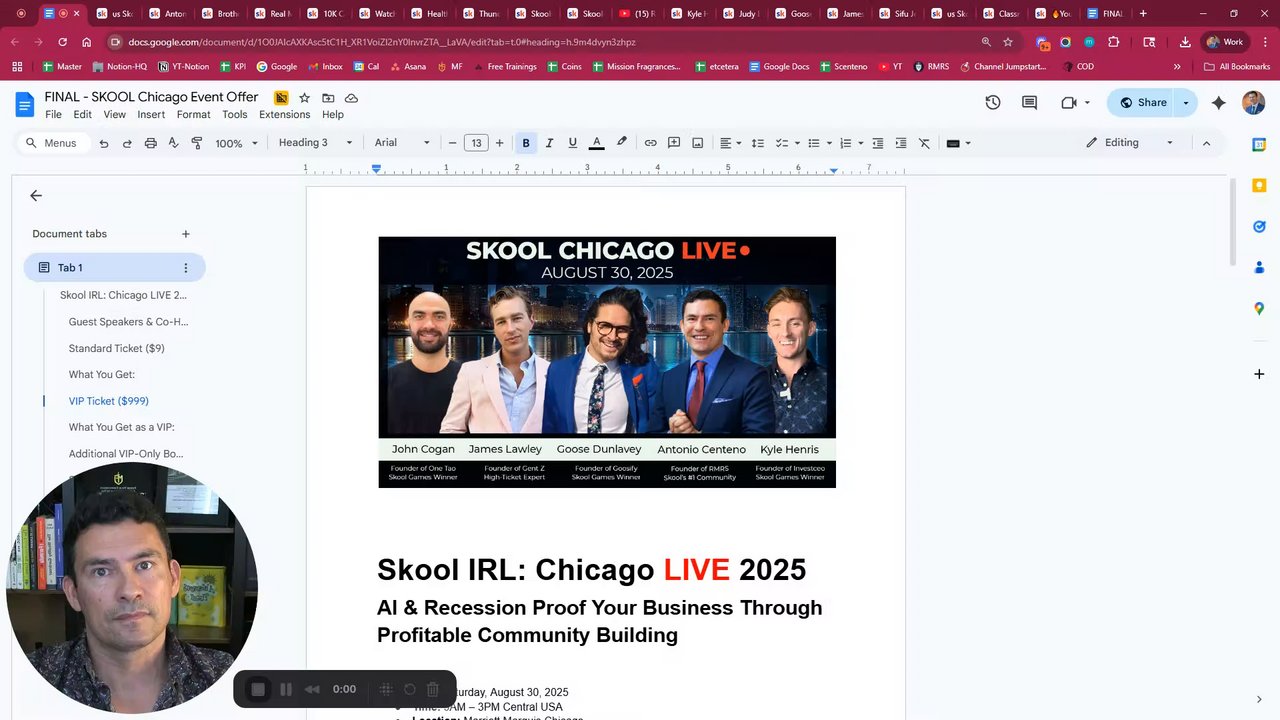The height and width of the screenshot is (720, 1280).
Task: Jump to 'Standard Ticket ($9)' outline heading
Action: click(x=116, y=348)
